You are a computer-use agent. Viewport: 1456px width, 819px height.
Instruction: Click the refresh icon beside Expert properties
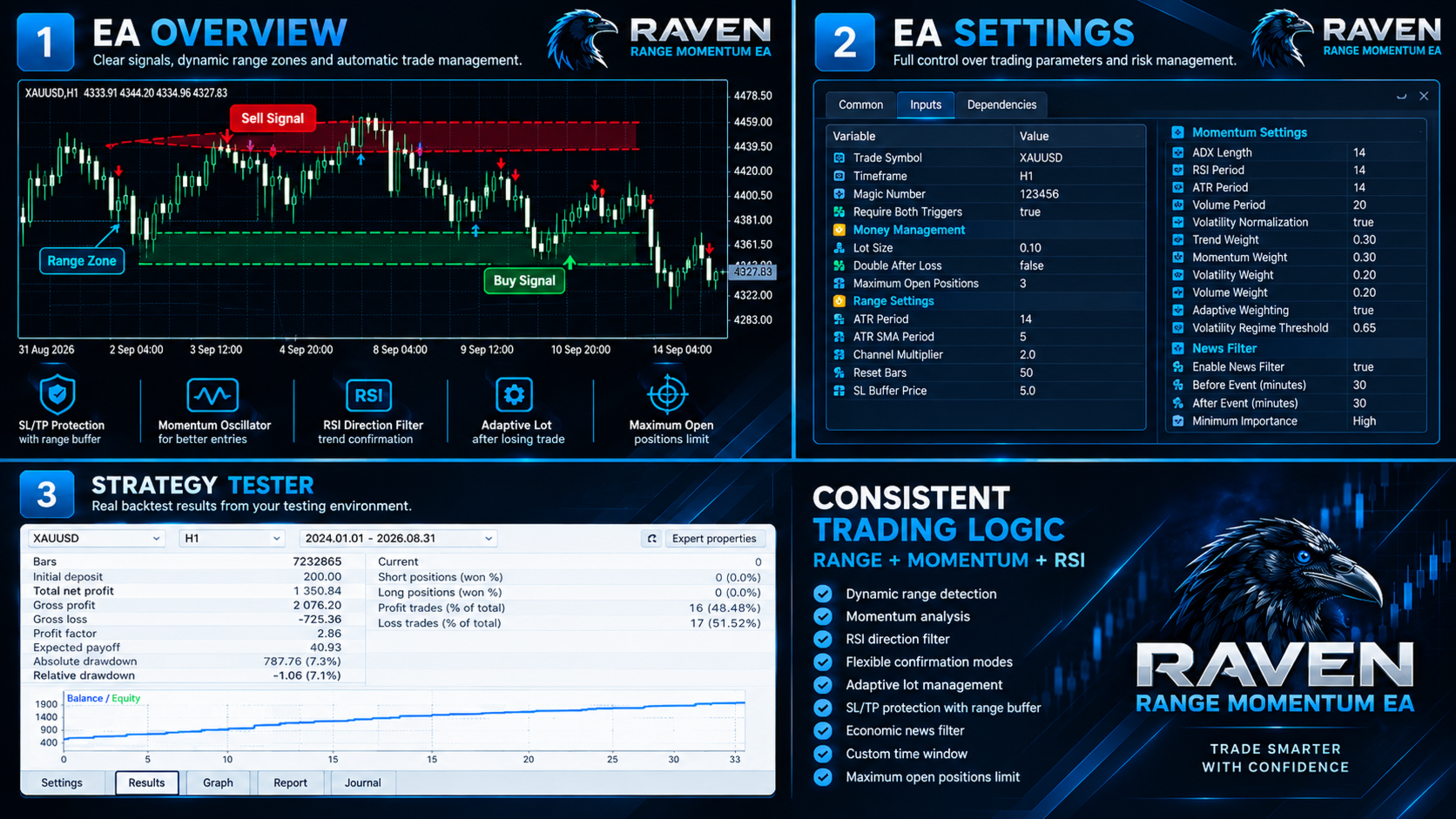point(651,539)
